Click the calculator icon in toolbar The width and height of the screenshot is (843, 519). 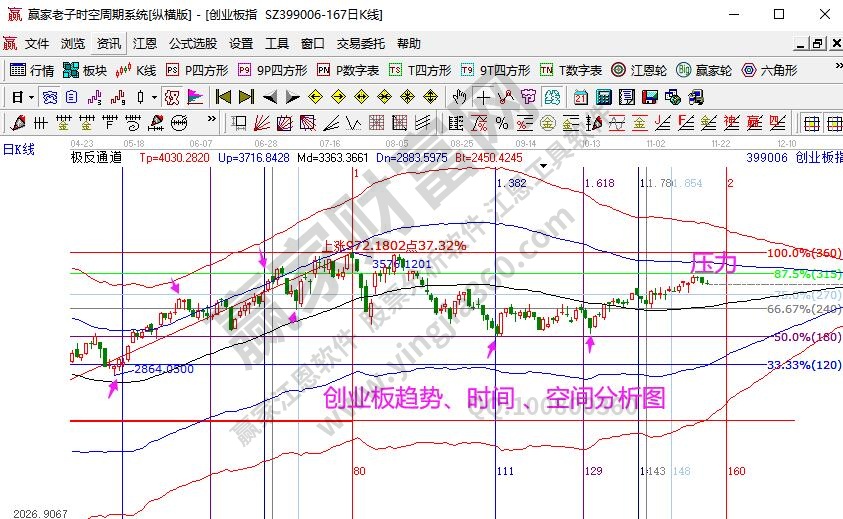click(604, 97)
